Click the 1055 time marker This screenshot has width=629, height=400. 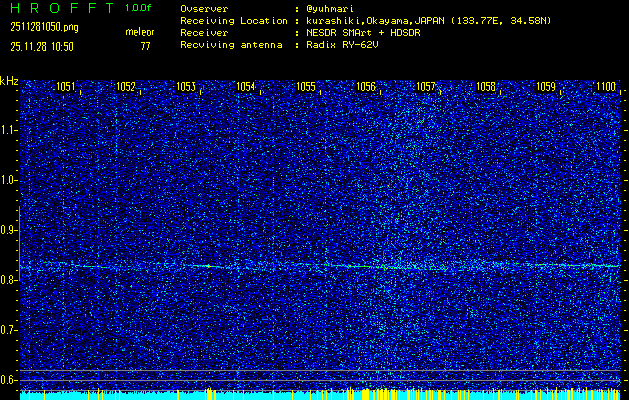(306, 87)
